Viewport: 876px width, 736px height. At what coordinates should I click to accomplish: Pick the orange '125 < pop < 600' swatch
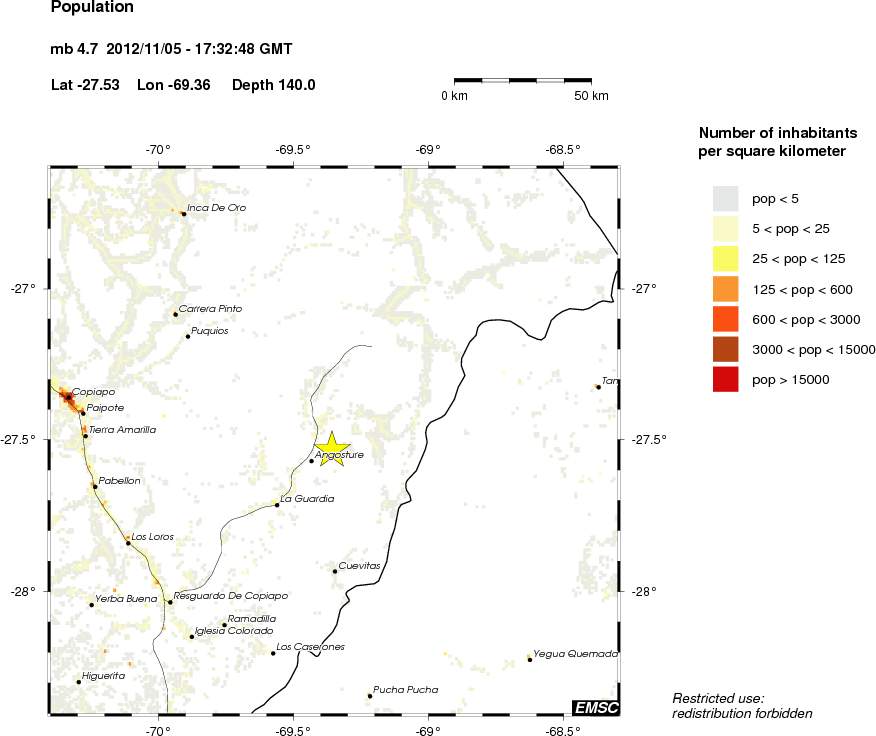pyautogui.click(x=726, y=289)
